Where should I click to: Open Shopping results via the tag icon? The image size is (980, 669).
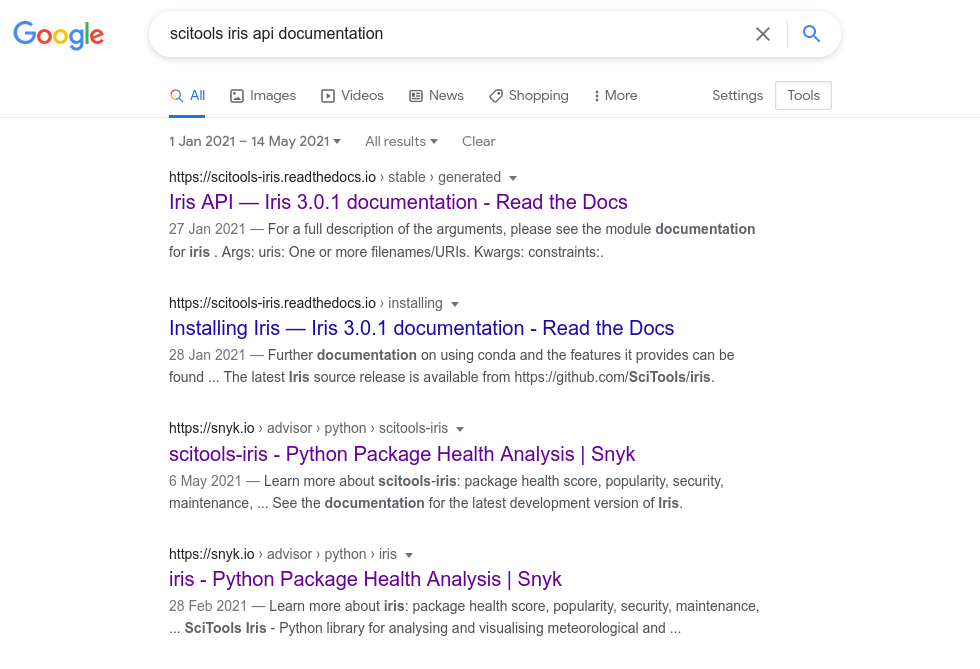point(496,95)
